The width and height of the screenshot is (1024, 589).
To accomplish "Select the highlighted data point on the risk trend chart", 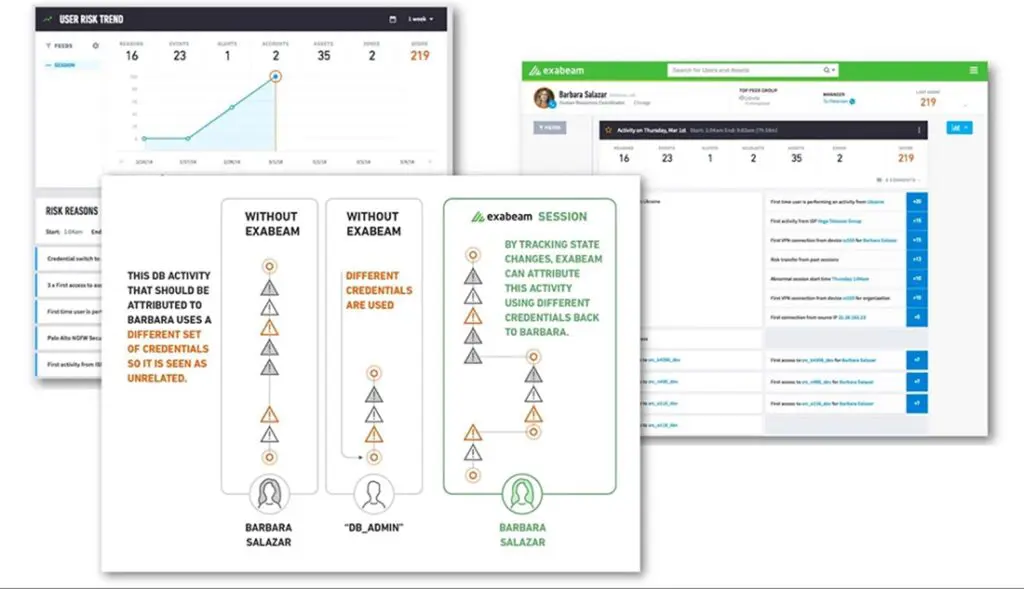I will 276,75.
